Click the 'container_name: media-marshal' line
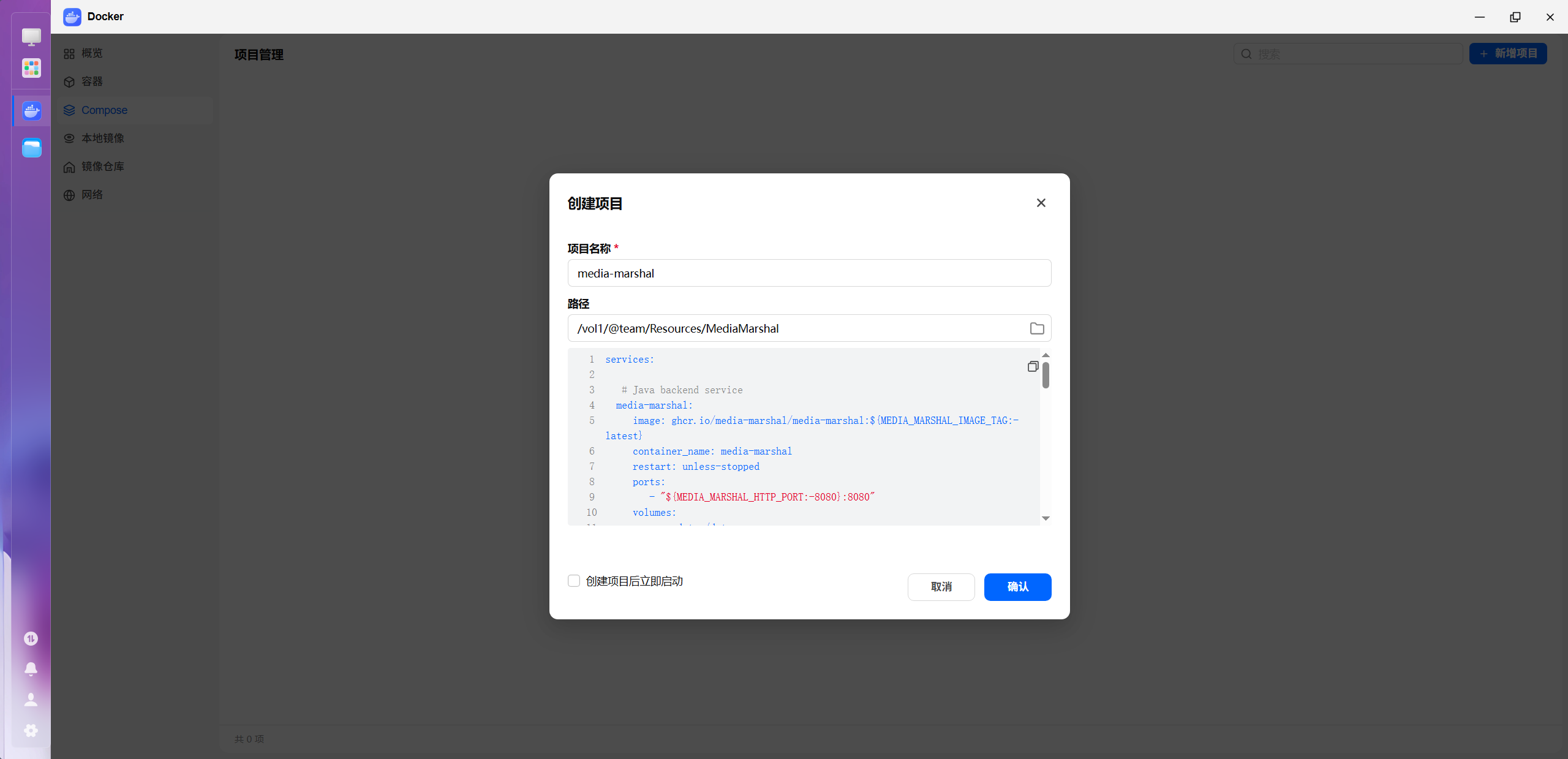1568x759 pixels. 712,451
